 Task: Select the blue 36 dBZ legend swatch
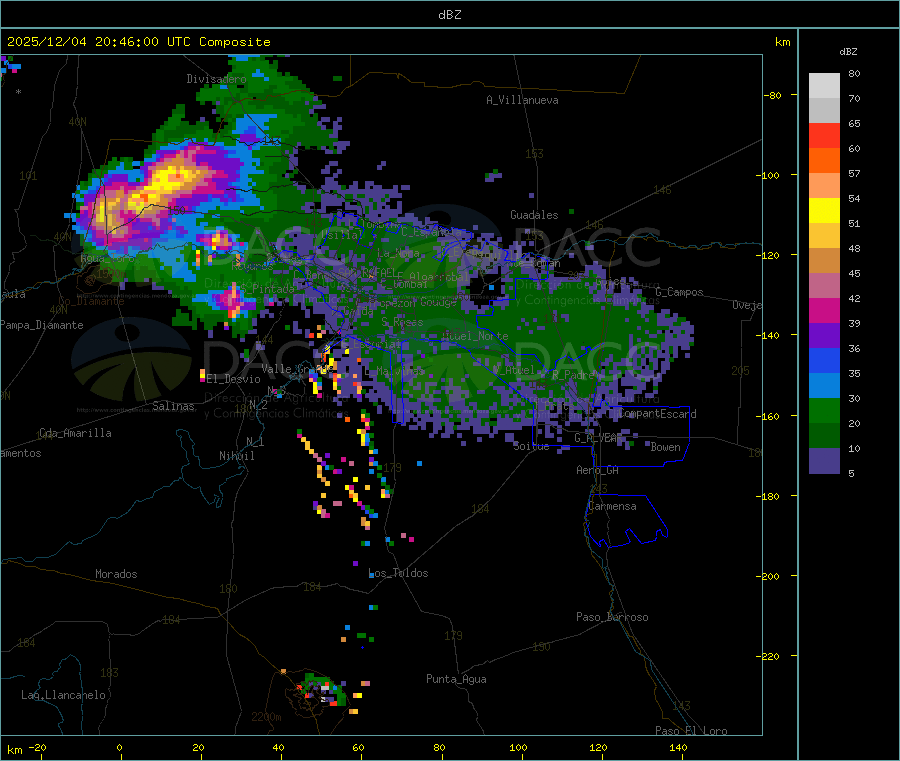click(824, 360)
